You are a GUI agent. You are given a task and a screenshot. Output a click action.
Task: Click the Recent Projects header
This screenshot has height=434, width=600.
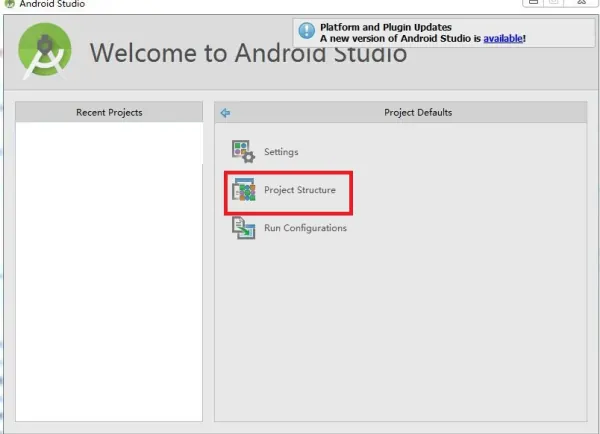click(109, 112)
